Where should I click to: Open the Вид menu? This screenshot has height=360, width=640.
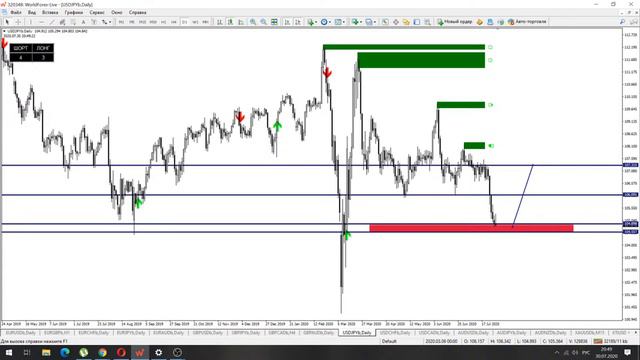(x=31, y=13)
